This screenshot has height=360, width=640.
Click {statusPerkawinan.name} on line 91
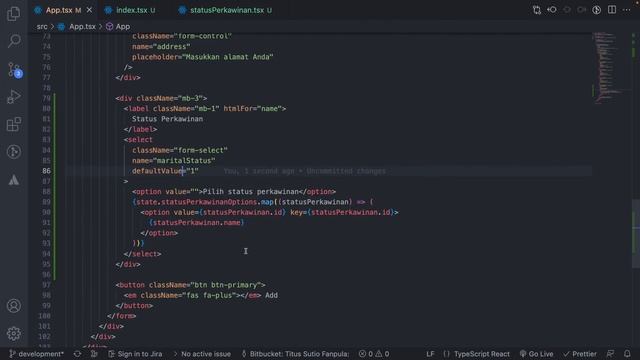[196, 223]
